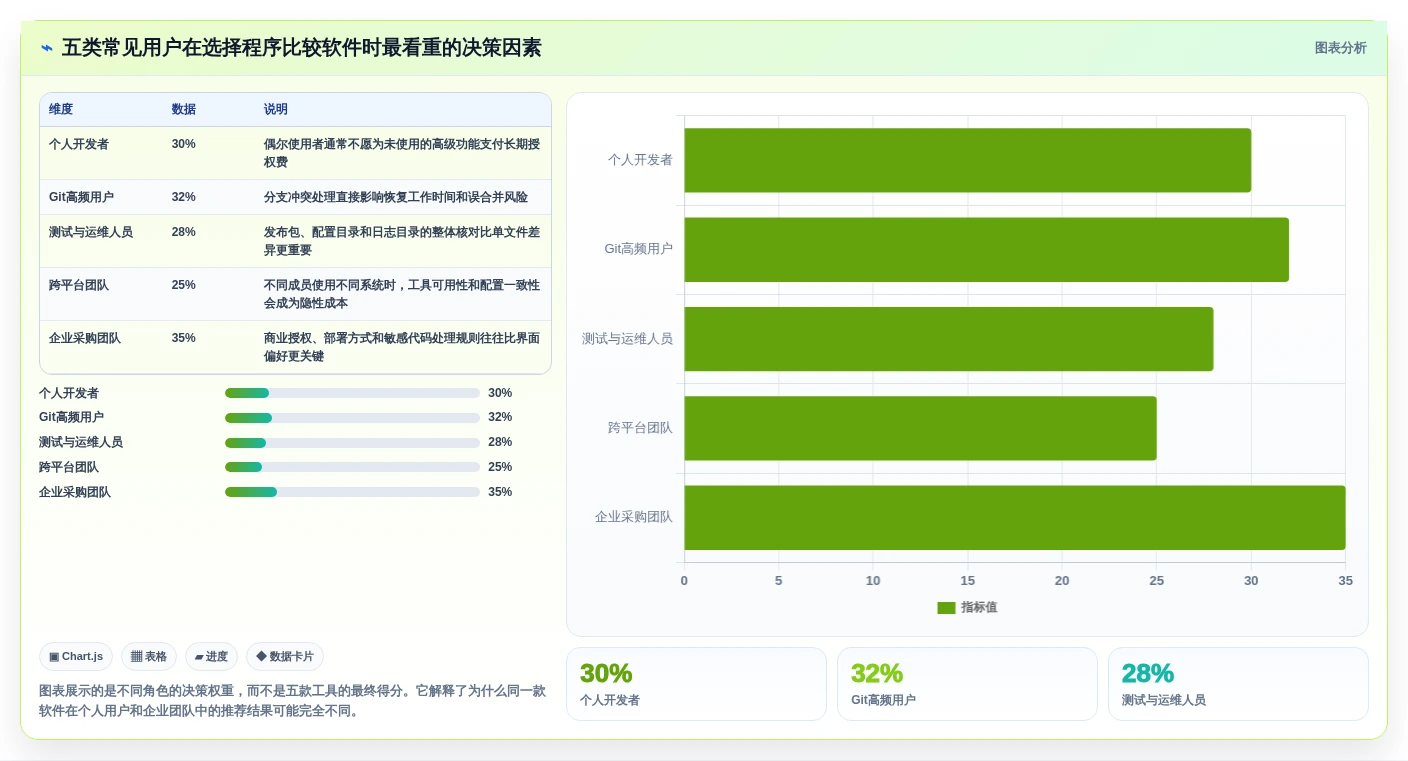
Task: Click the 企业采购团队 chart bar
Action: (x=1014, y=517)
